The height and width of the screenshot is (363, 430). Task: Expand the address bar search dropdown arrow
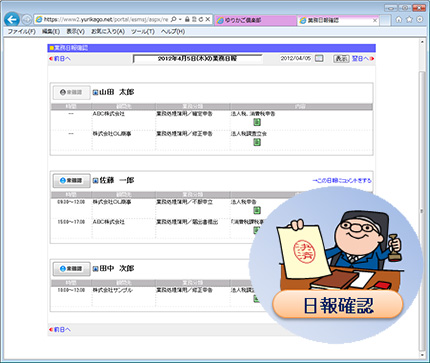(180, 20)
